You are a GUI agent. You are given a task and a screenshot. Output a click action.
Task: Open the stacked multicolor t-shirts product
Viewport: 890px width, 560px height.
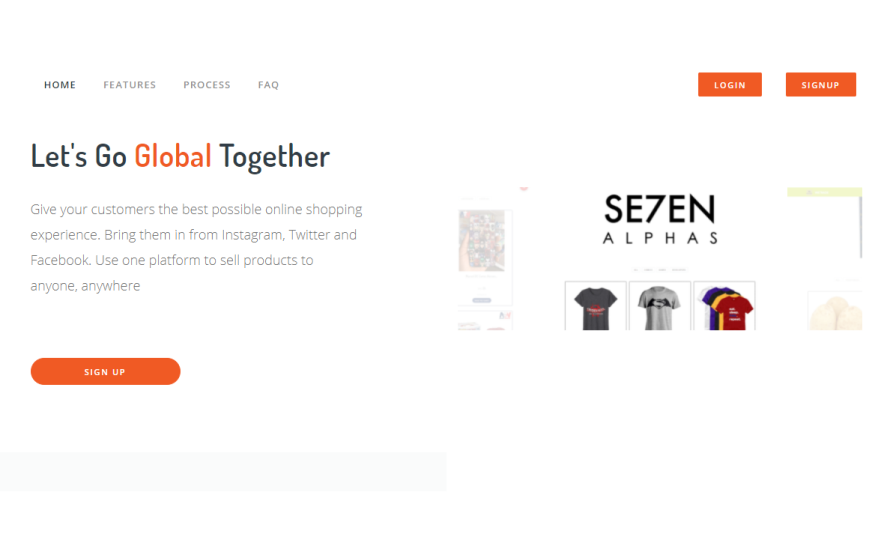[x=725, y=306]
